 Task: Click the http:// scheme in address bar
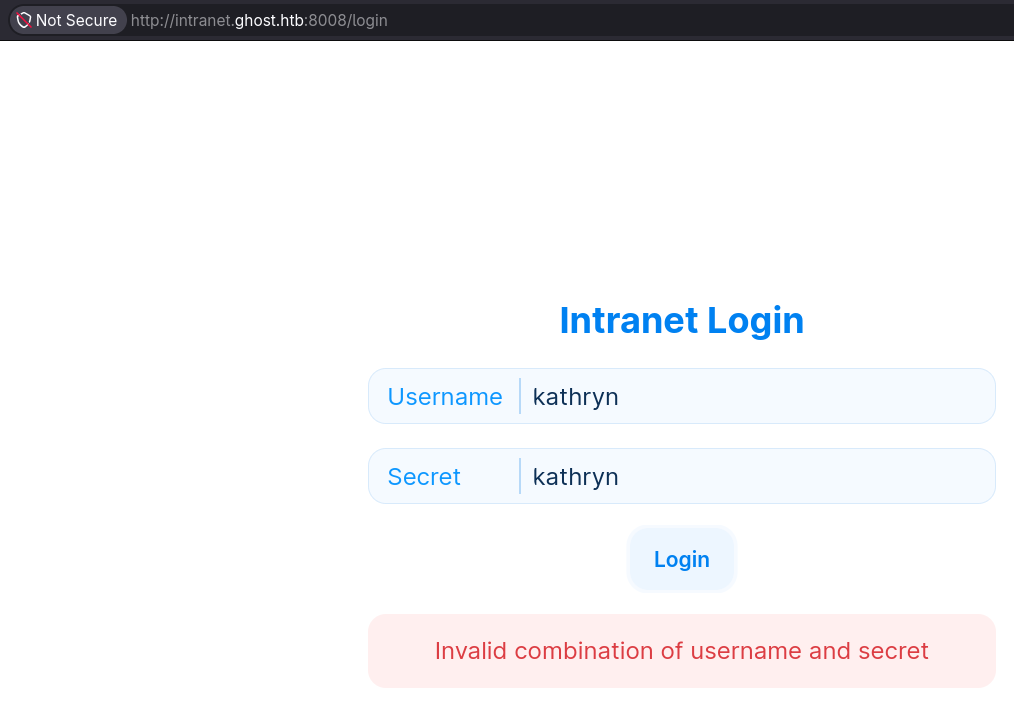click(153, 20)
